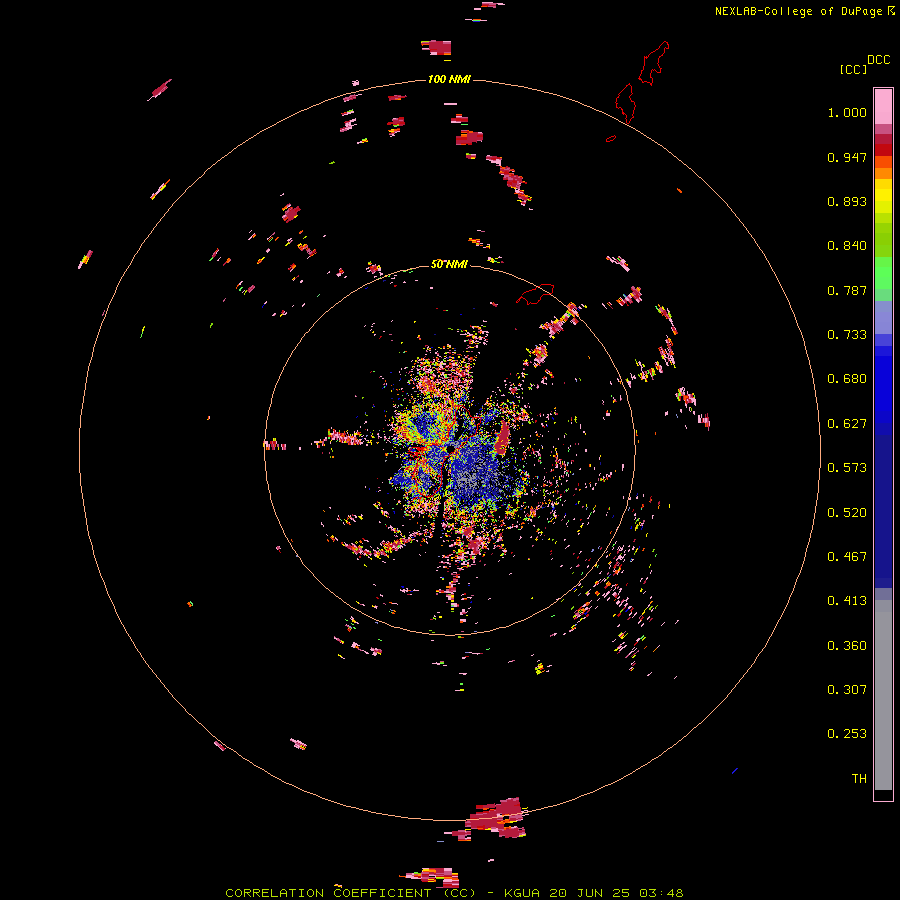Click the 0.573 scale value

(x=847, y=468)
